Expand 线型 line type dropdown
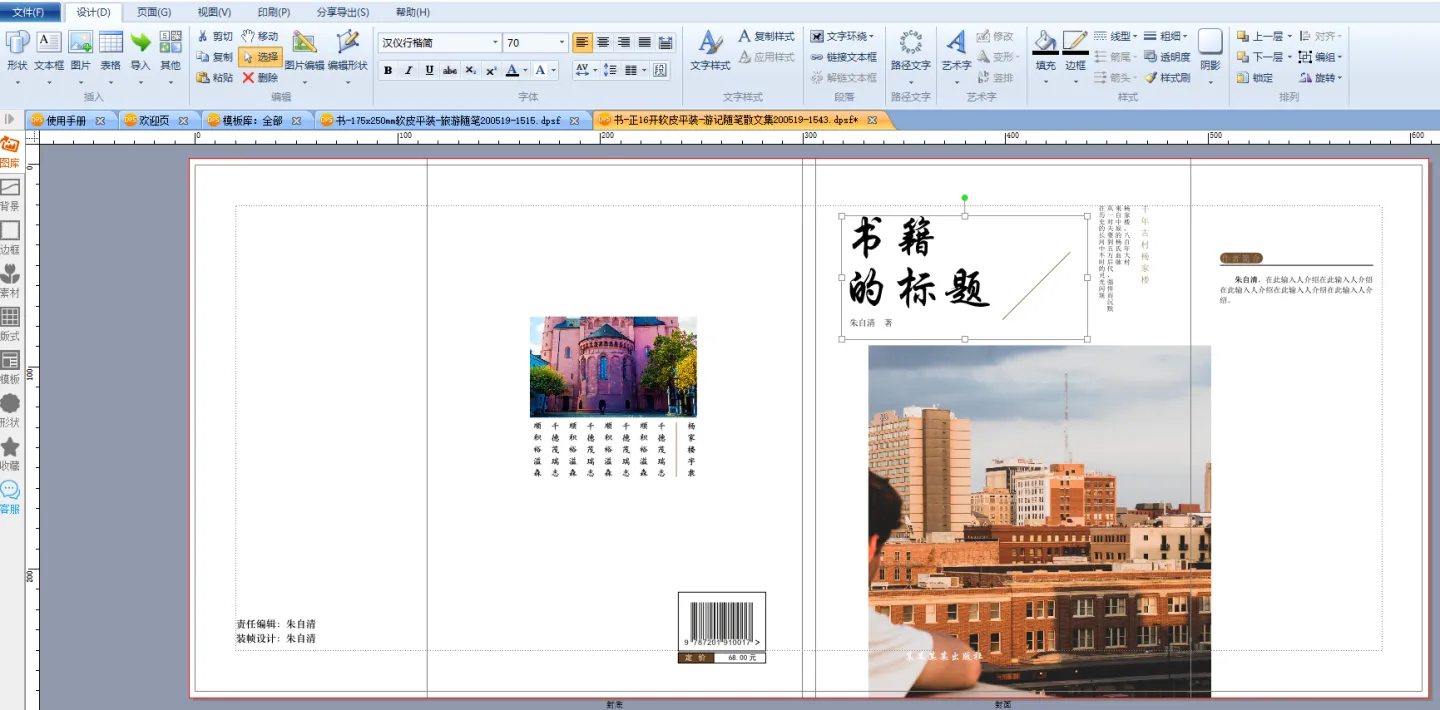 coord(1135,37)
